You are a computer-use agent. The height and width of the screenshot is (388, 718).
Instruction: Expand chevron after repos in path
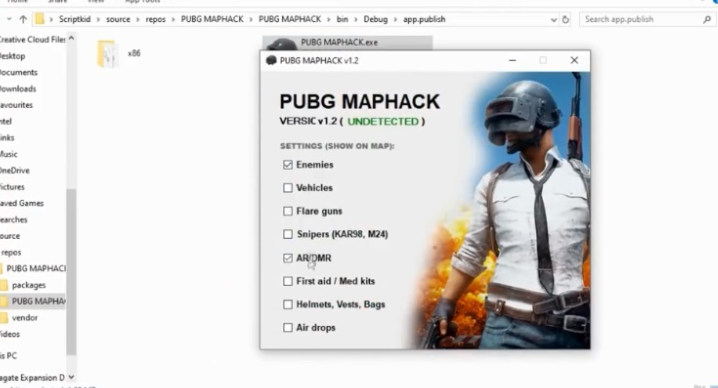click(173, 19)
